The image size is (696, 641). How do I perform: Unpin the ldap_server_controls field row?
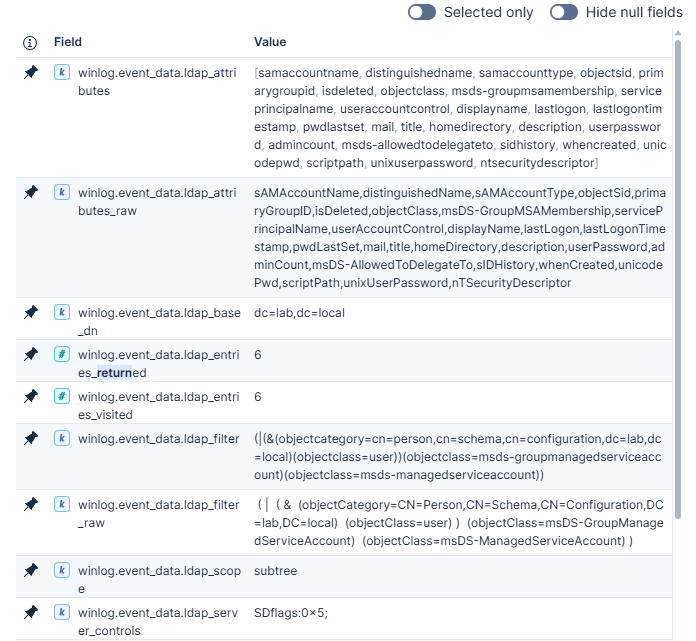pos(31,613)
